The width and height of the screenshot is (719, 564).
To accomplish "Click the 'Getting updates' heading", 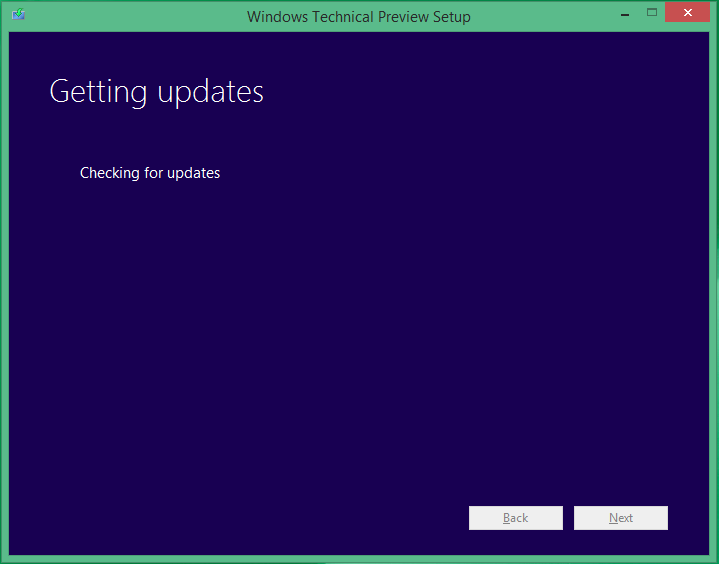I will click(156, 92).
